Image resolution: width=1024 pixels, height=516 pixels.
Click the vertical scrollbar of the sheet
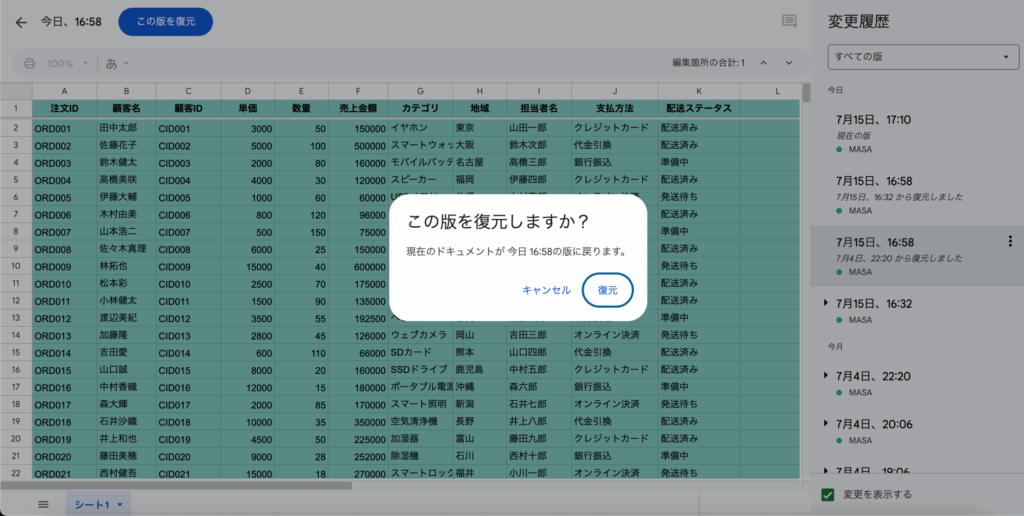[806, 93]
